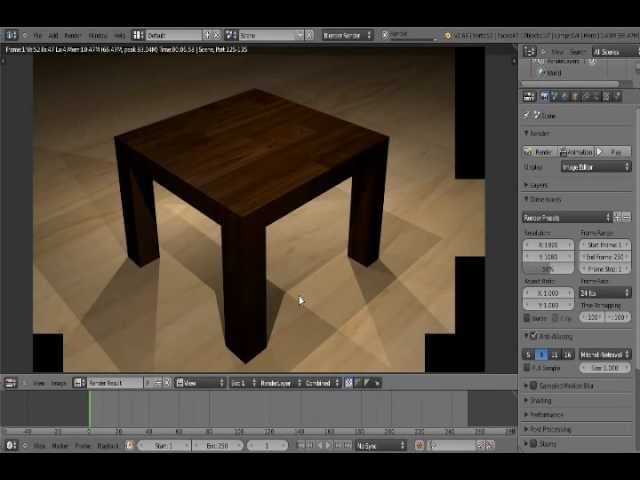This screenshot has width=640, height=480.
Task: Select the Physics properties tab icon
Action: (618, 97)
